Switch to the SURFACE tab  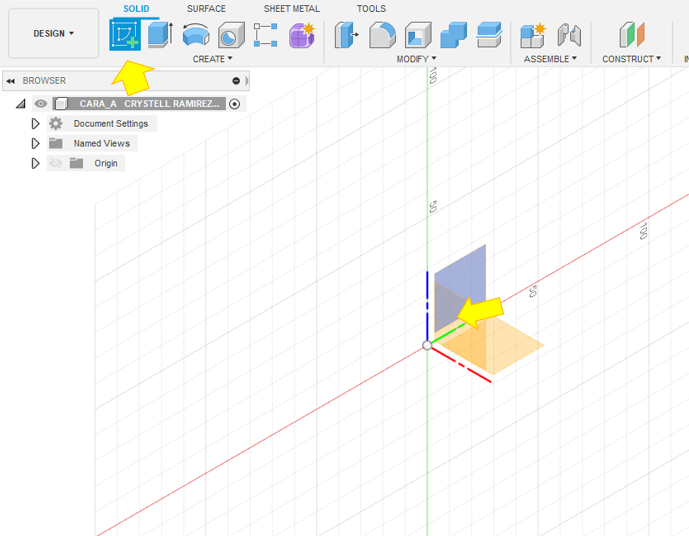click(207, 9)
